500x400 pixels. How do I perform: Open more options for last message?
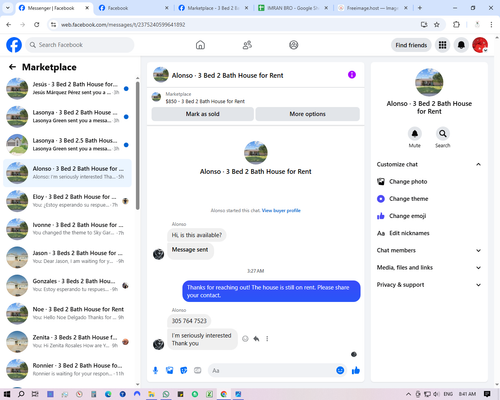[267, 339]
